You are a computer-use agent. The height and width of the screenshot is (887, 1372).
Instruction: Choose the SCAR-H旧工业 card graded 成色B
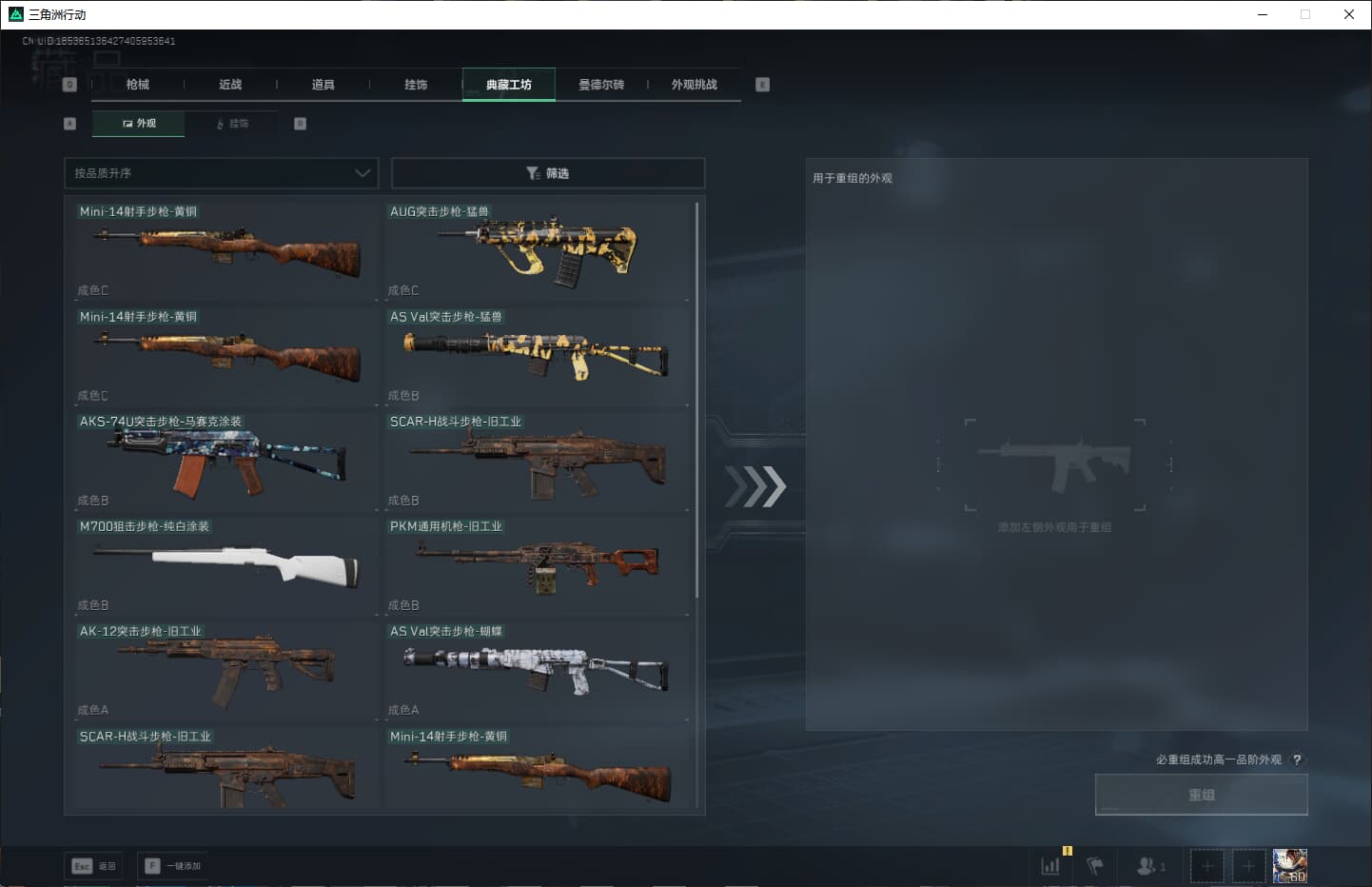tap(537, 460)
